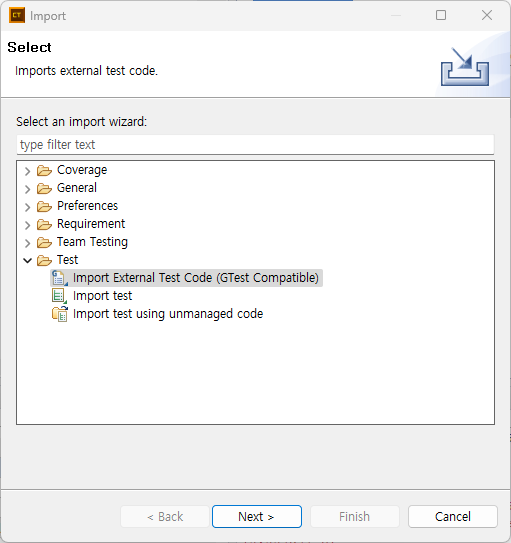Screen dimensions: 511x543
Task: Click the Import External Test Code icon
Action: tap(59, 278)
